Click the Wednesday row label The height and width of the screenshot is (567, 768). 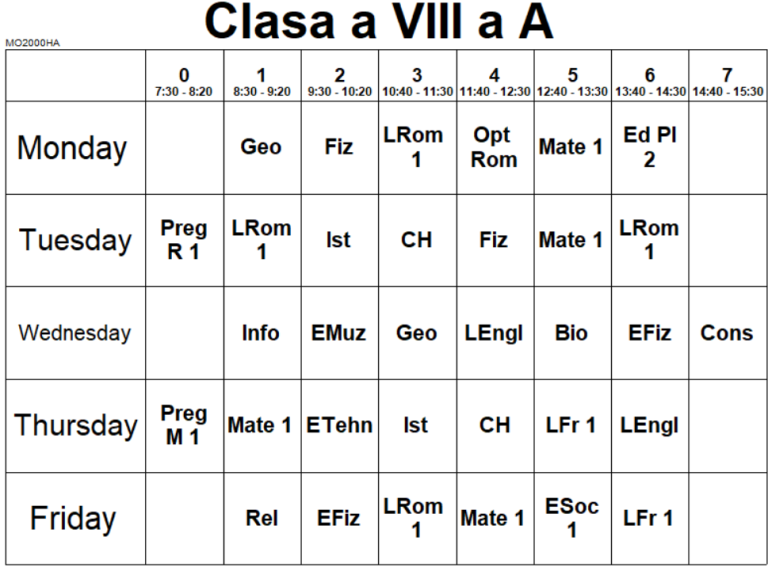[x=75, y=333]
